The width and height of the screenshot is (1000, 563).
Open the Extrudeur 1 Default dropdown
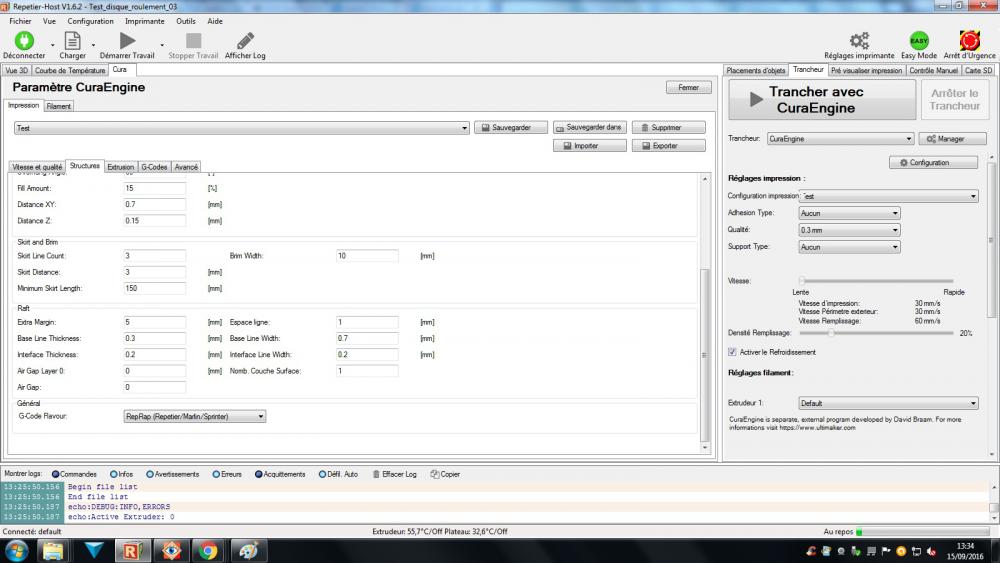tap(888, 403)
